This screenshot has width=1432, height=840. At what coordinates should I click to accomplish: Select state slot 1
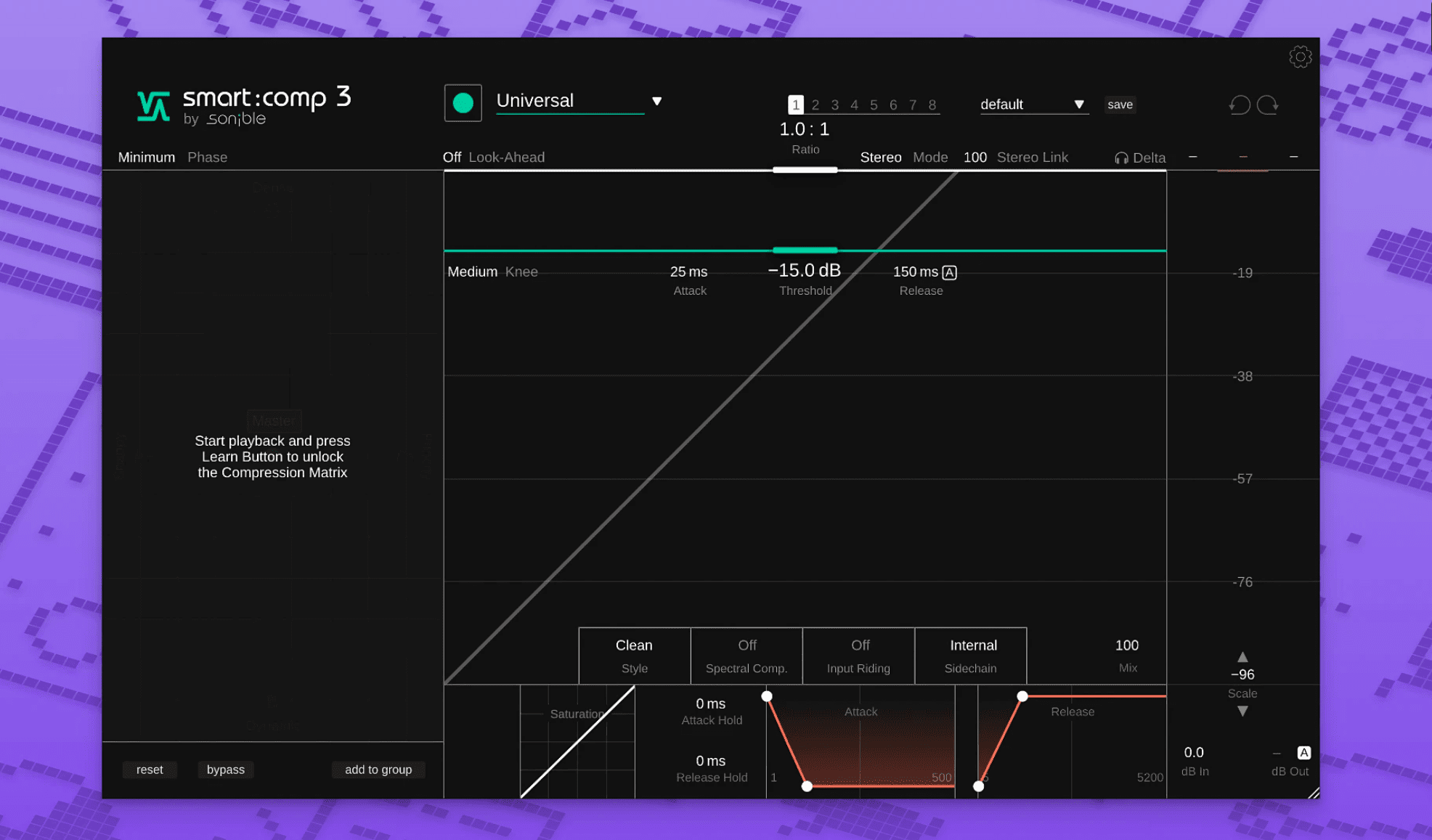pos(796,105)
